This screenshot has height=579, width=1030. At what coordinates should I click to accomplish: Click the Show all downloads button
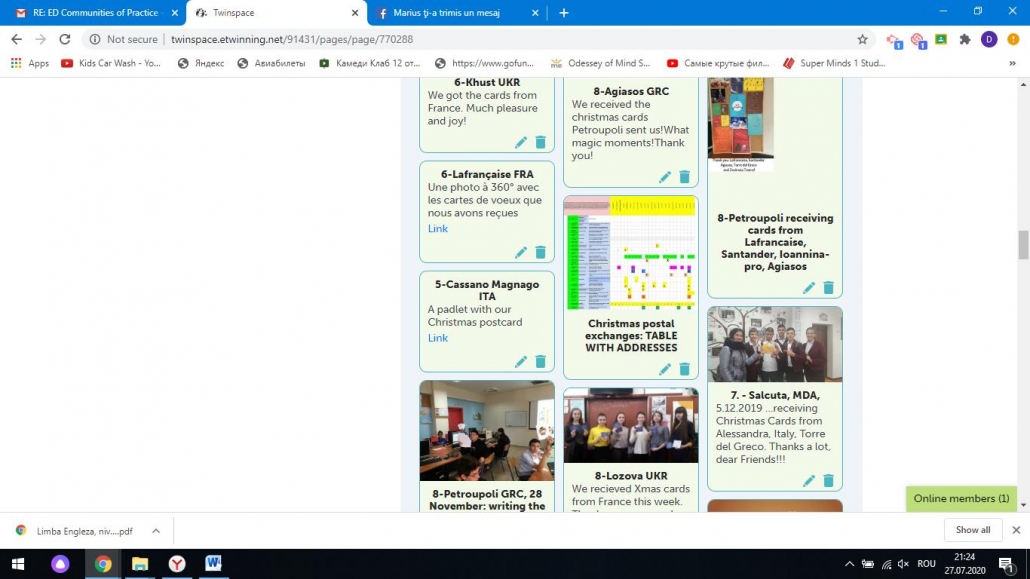[973, 530]
